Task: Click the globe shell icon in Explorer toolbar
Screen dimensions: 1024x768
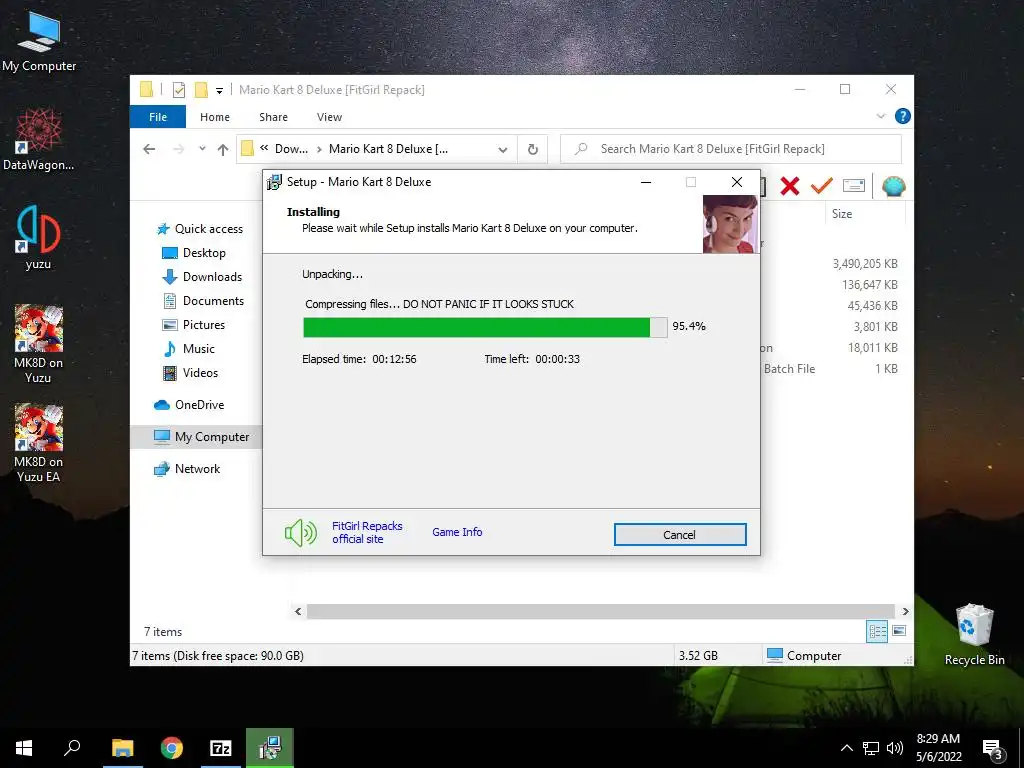Action: pyautogui.click(x=893, y=186)
